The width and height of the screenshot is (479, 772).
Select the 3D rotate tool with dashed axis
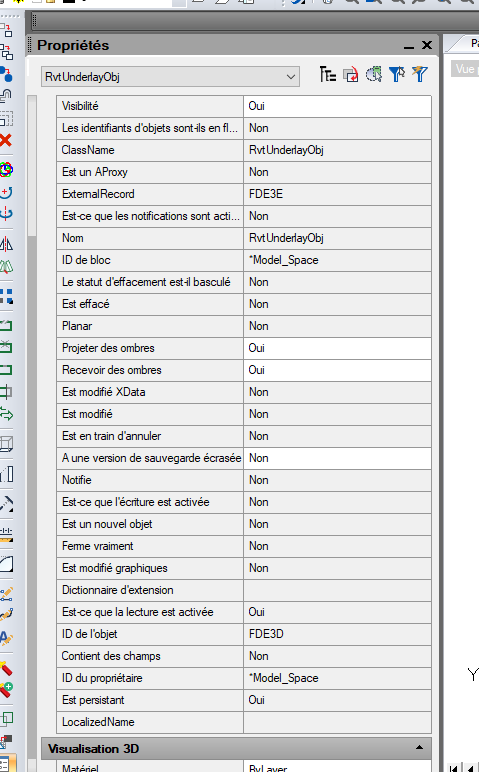pyautogui.click(x=6, y=214)
